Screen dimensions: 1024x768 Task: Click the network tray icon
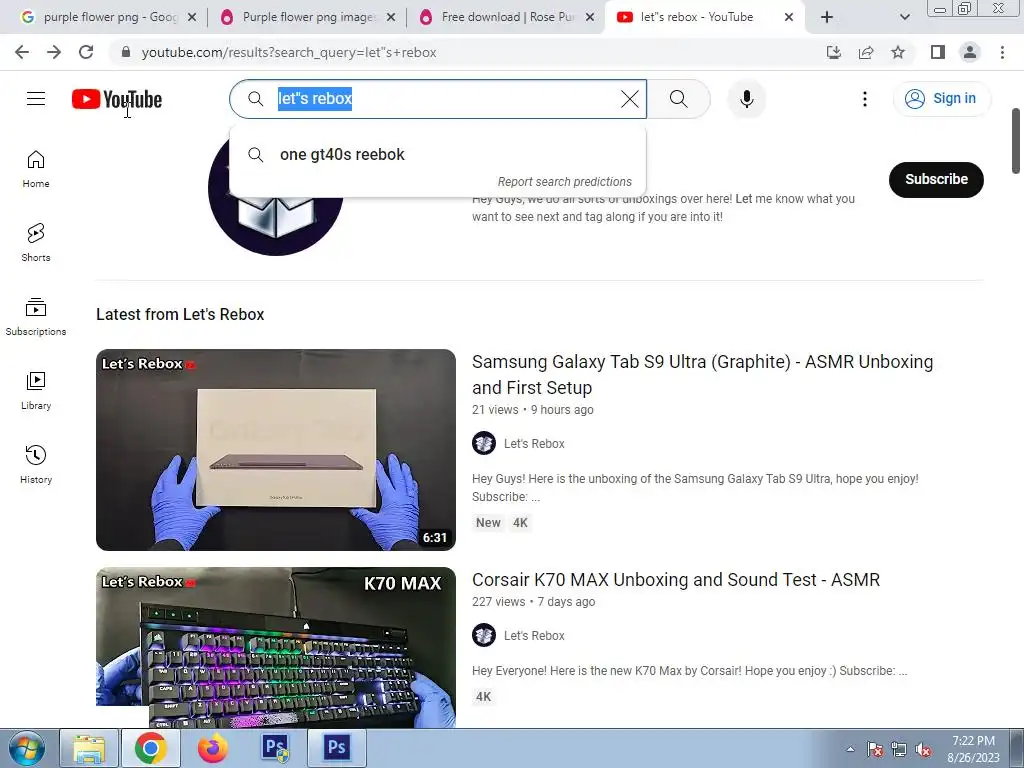click(x=899, y=749)
